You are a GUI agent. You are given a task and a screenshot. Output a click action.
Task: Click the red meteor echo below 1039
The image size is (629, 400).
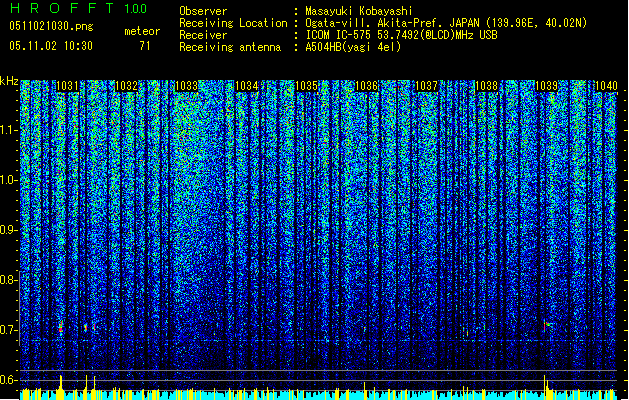[x=546, y=325]
